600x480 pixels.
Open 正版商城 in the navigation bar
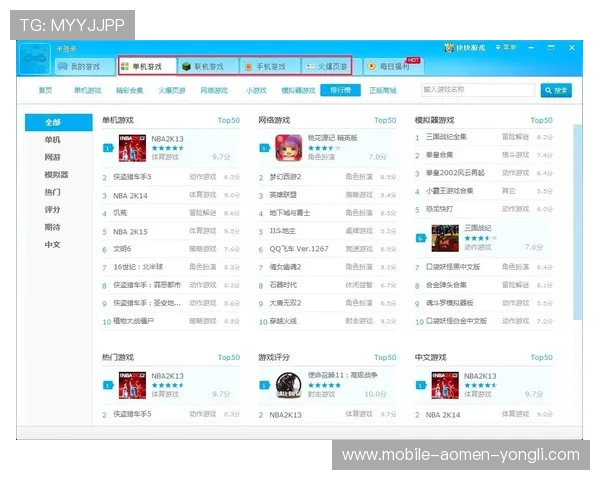(x=383, y=90)
